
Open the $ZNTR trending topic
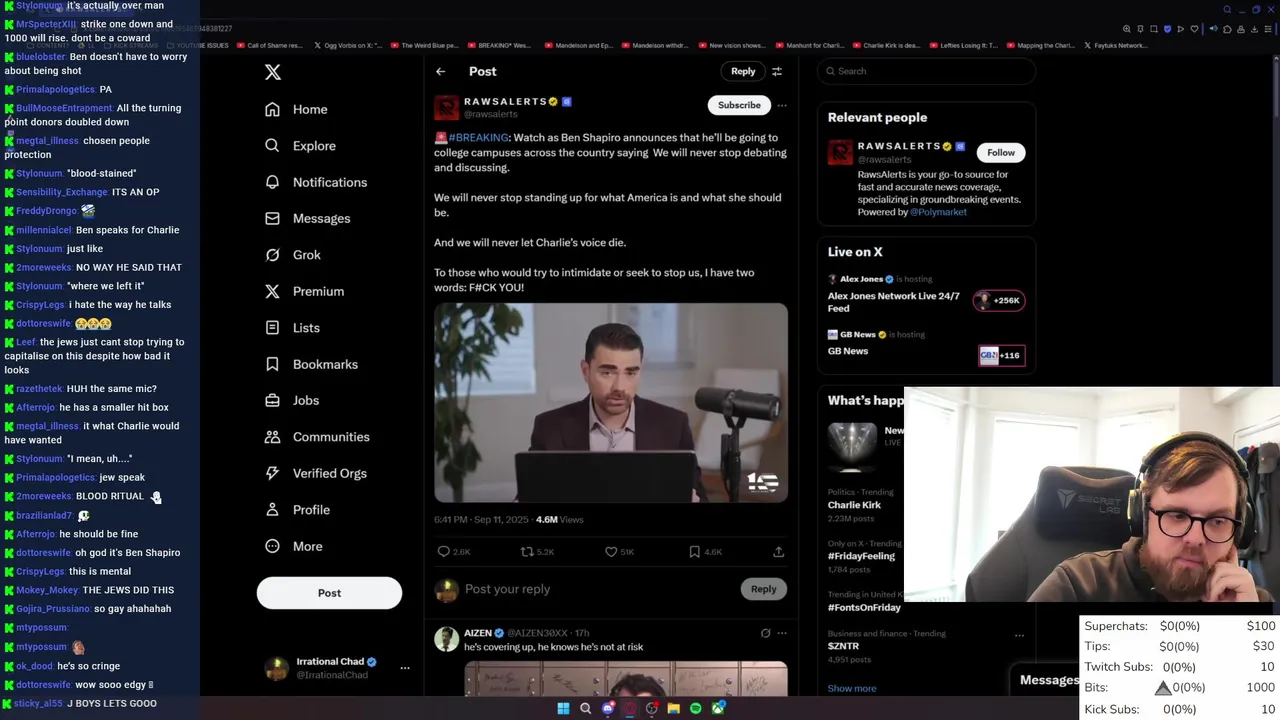pos(843,646)
